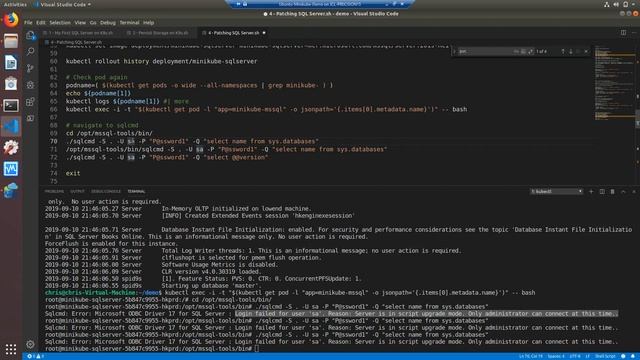The image size is (640, 360).
Task: Switch to the Debug Console tab
Action: [x=106, y=191]
